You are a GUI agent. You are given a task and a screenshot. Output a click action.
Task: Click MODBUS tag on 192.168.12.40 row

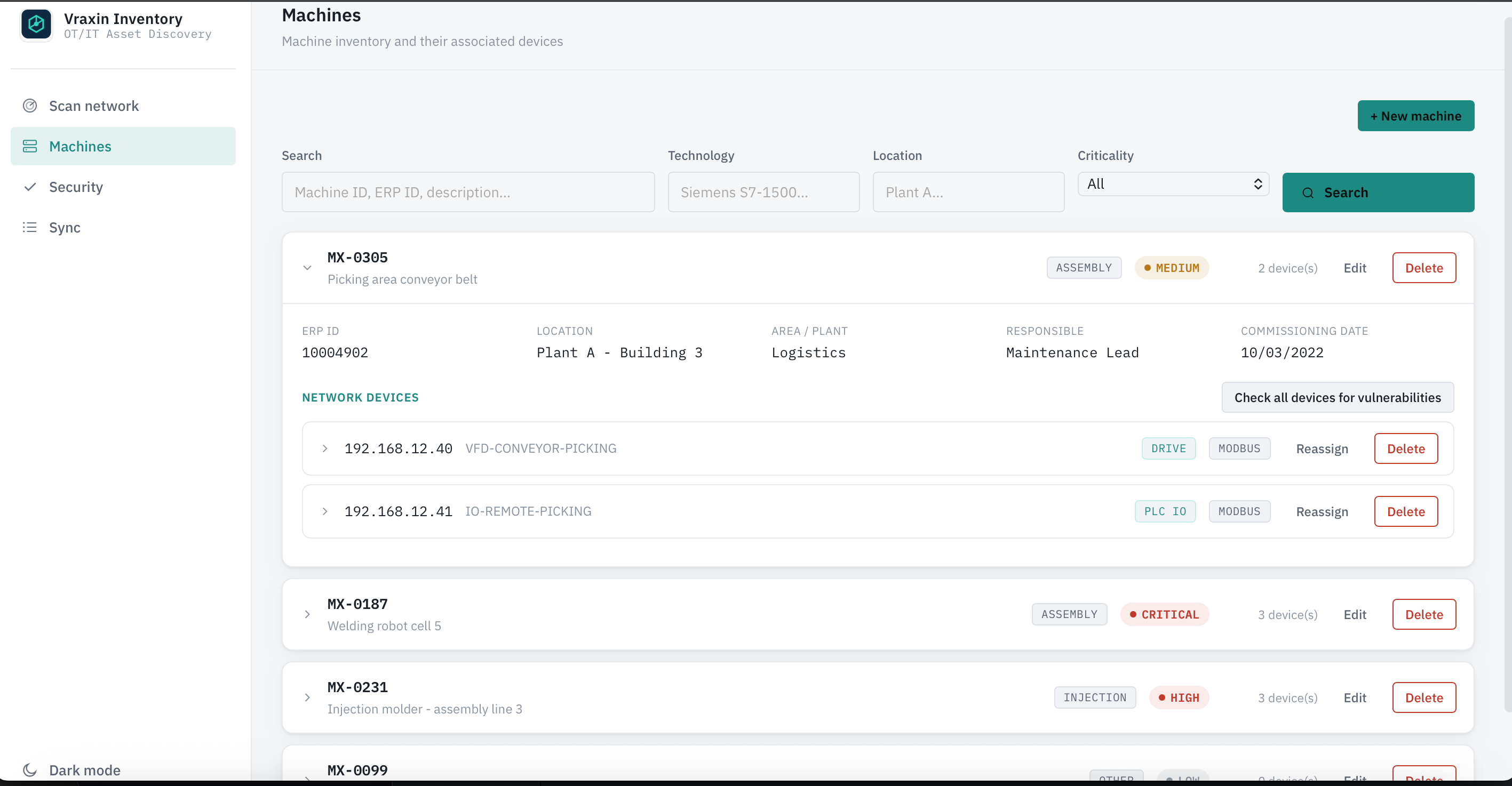click(1239, 448)
